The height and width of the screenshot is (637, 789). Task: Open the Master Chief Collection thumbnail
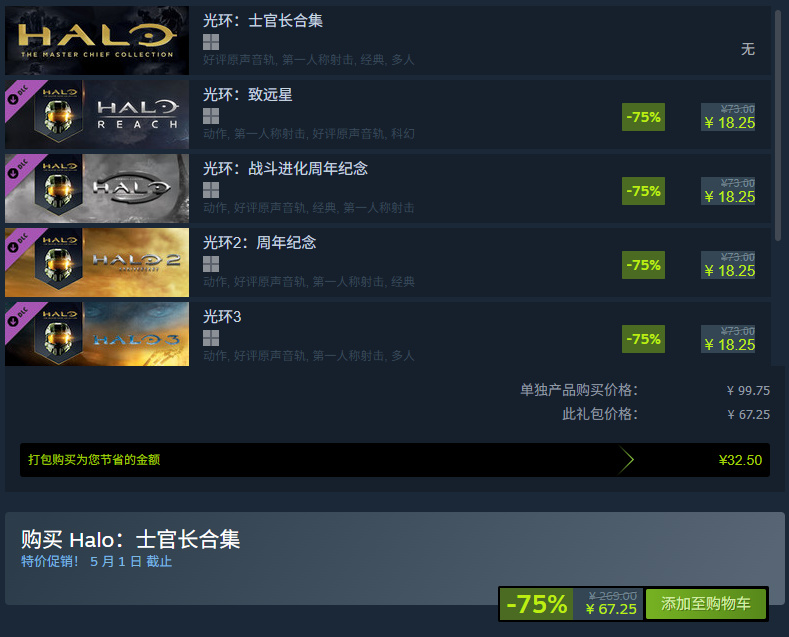tap(97, 40)
